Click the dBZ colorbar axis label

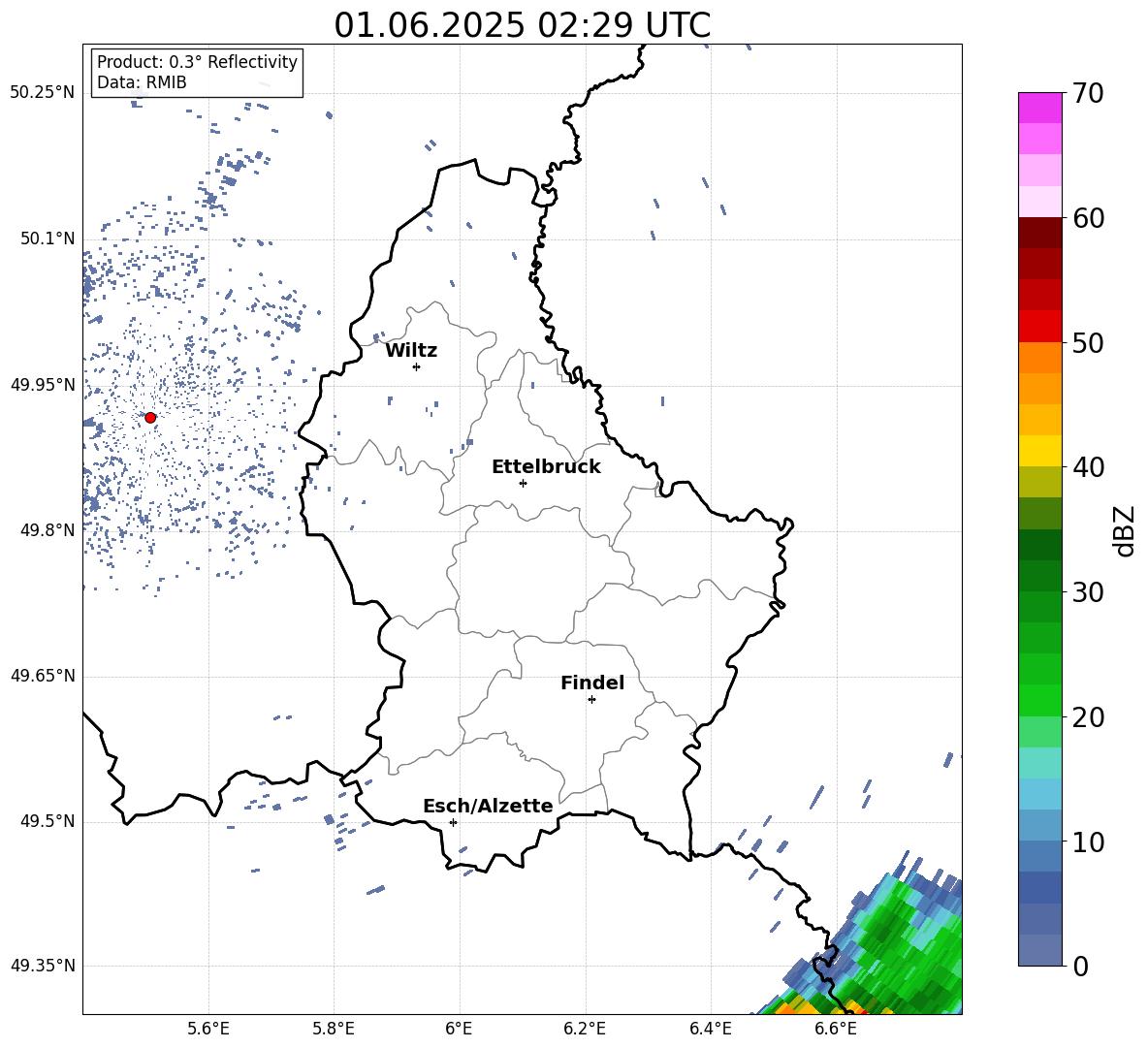pos(1126,530)
